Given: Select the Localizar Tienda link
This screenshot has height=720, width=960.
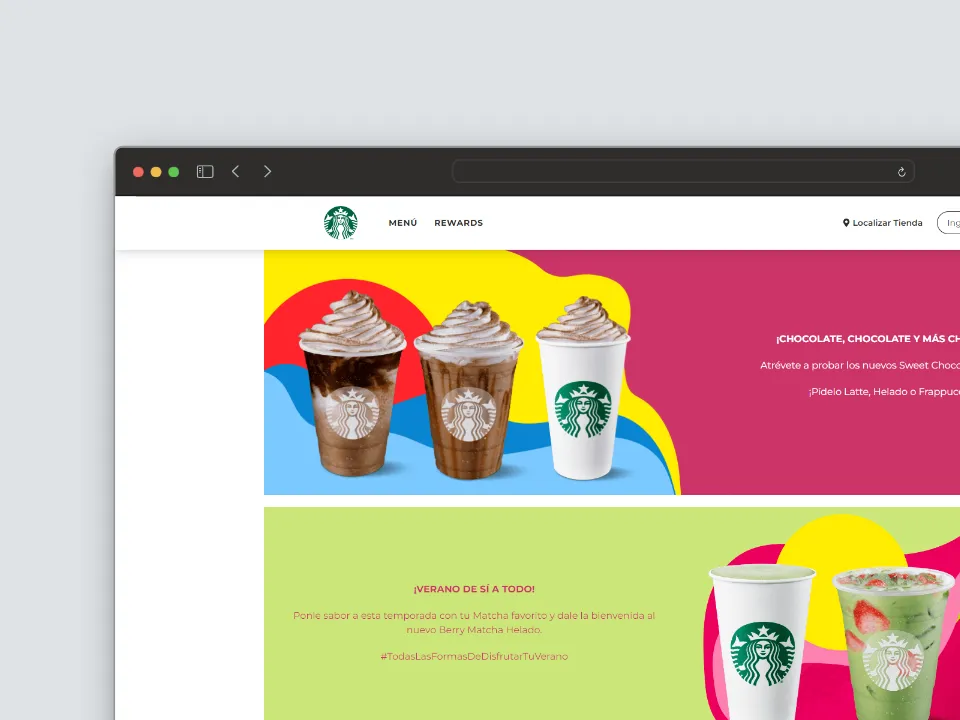Looking at the screenshot, I should click(x=888, y=223).
